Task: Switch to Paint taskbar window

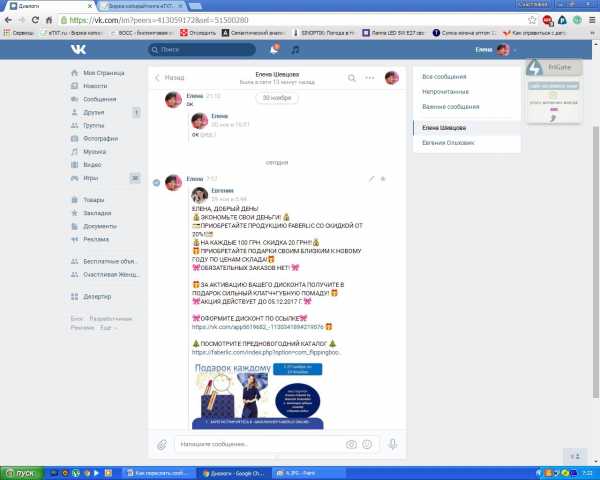Action: click(x=308, y=473)
